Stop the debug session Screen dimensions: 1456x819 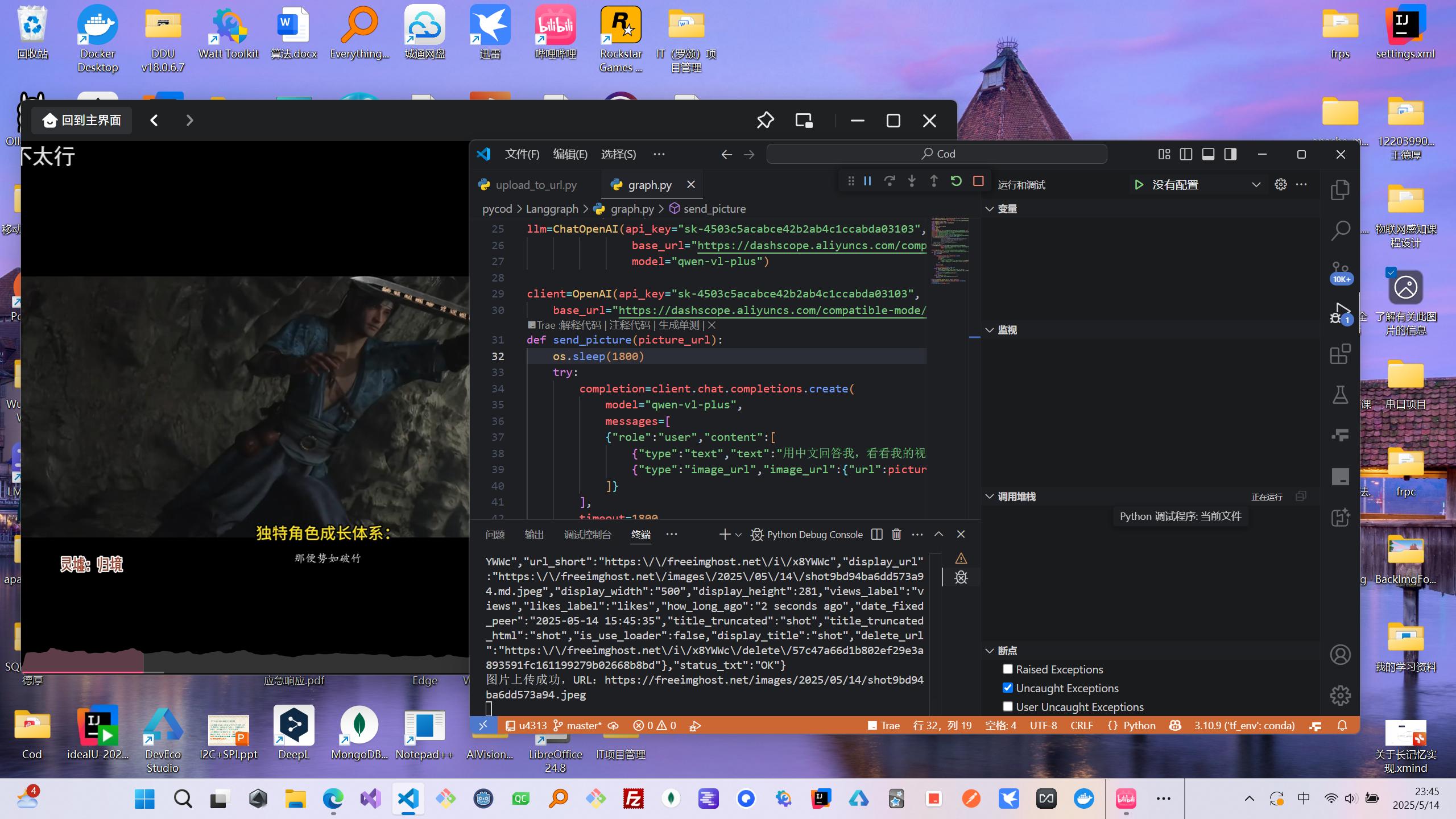point(978,181)
